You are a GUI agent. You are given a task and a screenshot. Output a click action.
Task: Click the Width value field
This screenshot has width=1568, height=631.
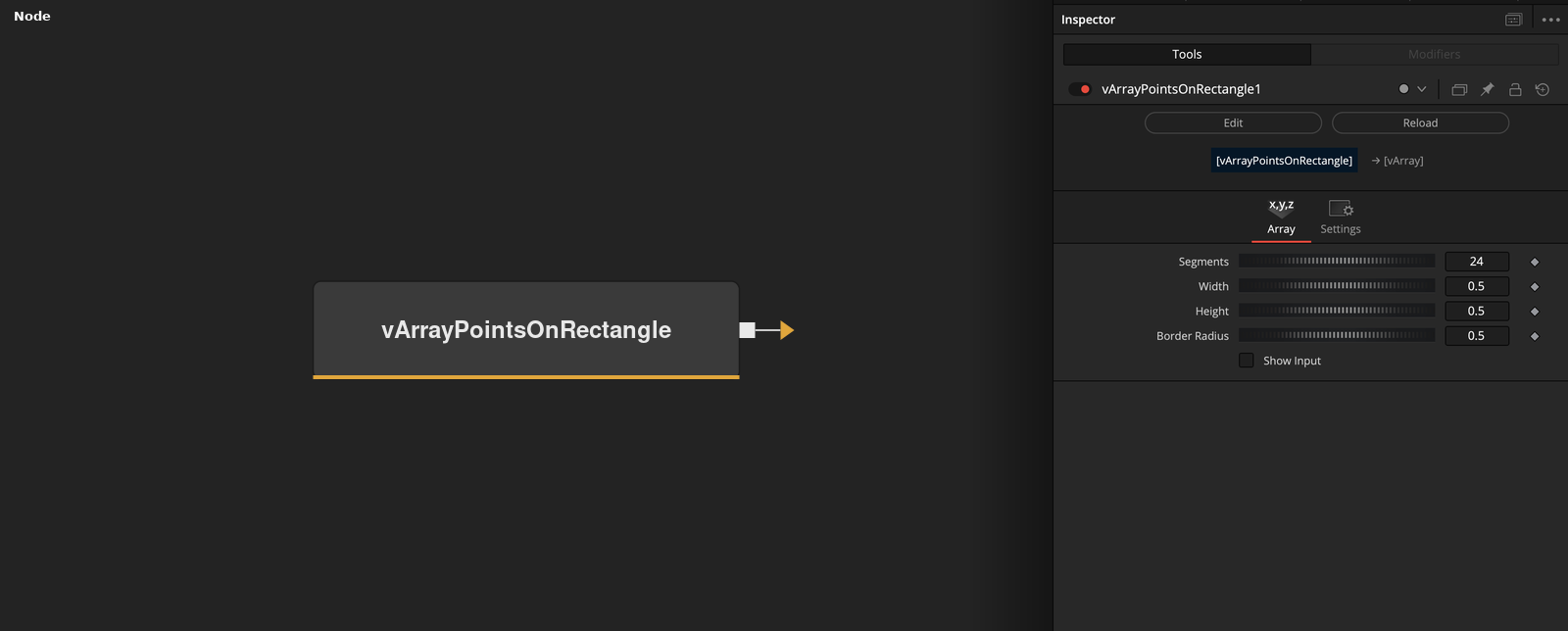pos(1477,286)
